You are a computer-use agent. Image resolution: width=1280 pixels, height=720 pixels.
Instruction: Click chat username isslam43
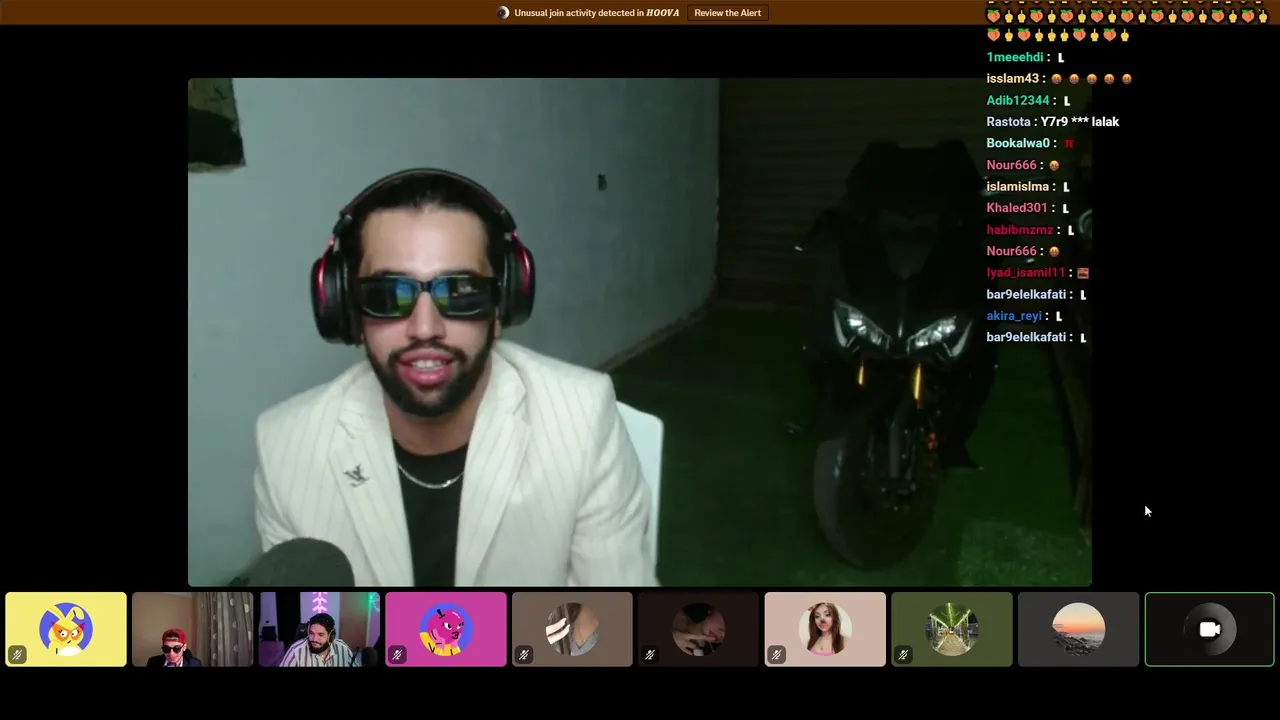click(x=1013, y=79)
